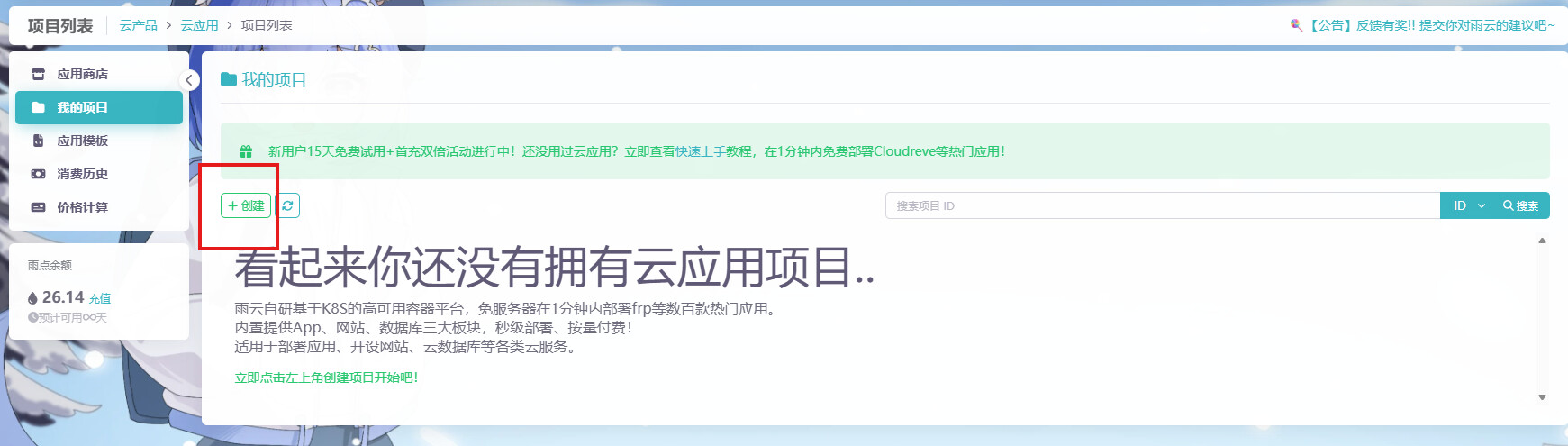Click the 充值 recharge link
The width and height of the screenshot is (1568, 446).
99,298
